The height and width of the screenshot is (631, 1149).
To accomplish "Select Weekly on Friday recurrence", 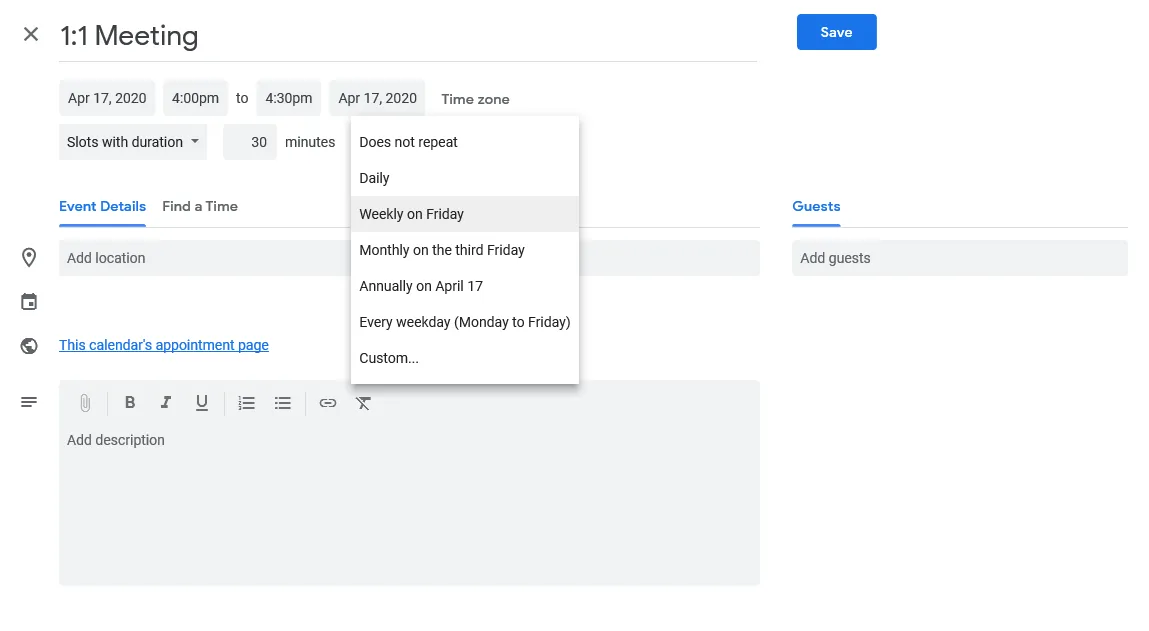I will coord(411,213).
